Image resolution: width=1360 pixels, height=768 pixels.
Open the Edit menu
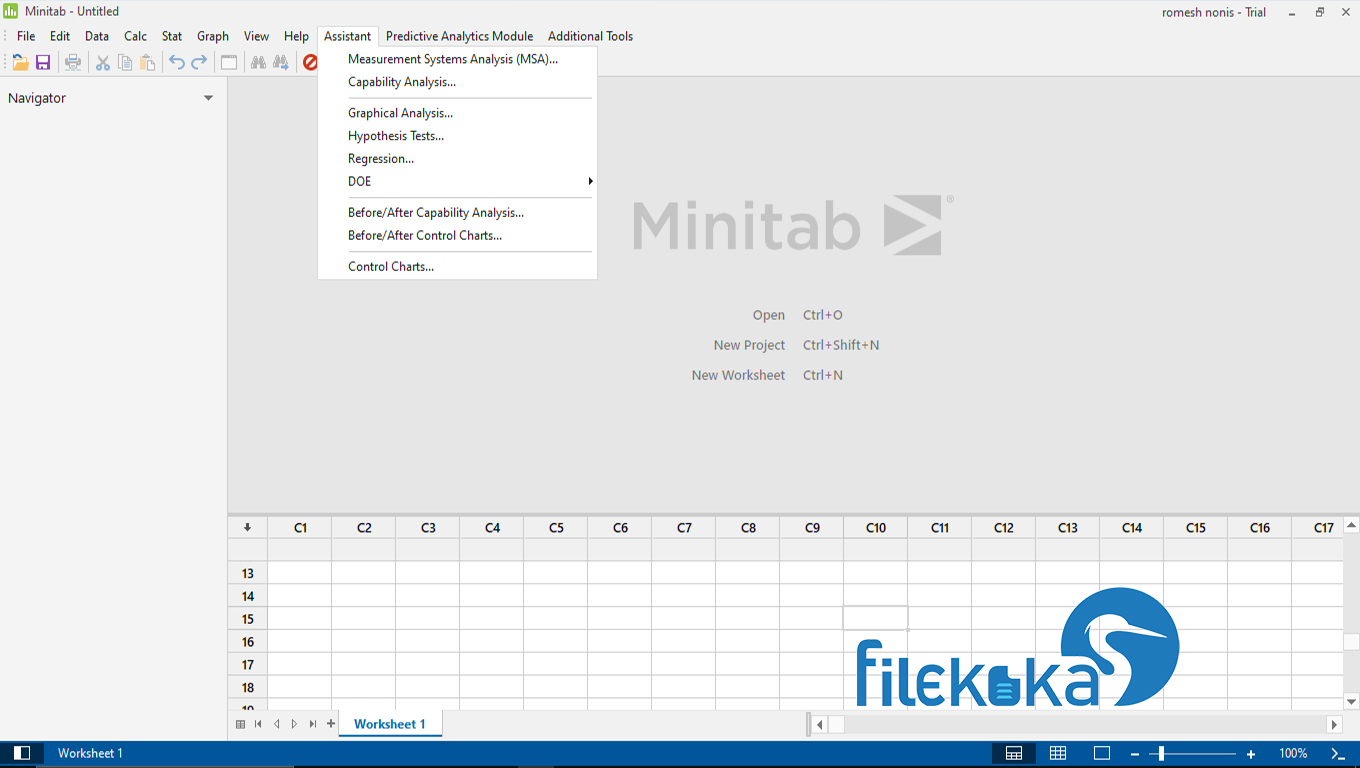(x=60, y=36)
